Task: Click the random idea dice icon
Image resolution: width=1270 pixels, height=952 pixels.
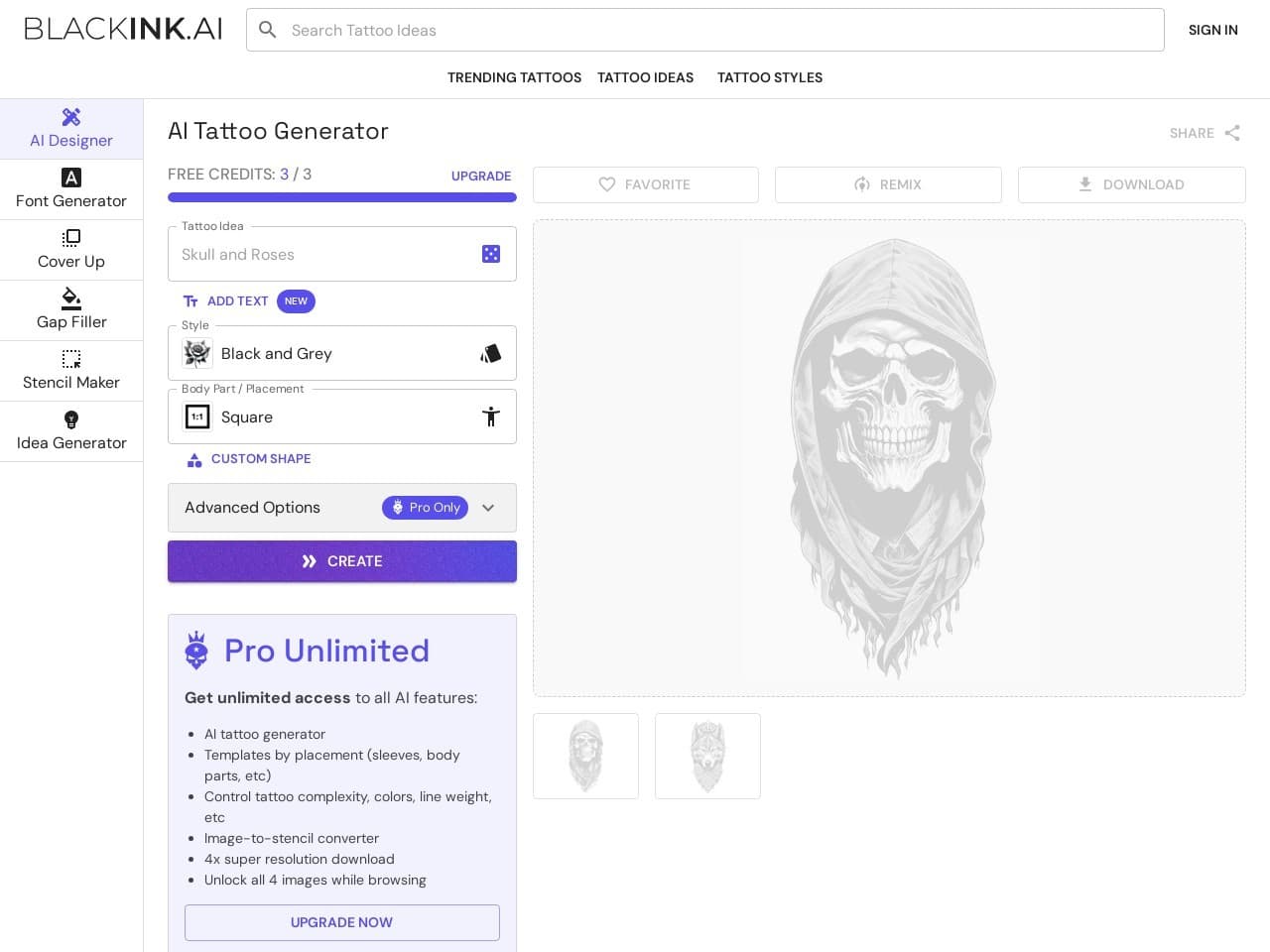Action: pyautogui.click(x=490, y=254)
